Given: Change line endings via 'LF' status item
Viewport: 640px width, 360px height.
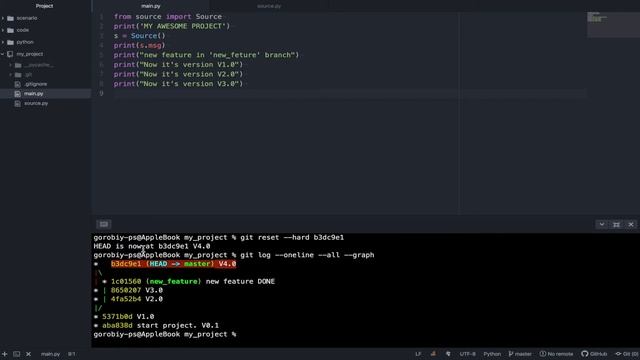Looking at the screenshot, I should point(418,354).
